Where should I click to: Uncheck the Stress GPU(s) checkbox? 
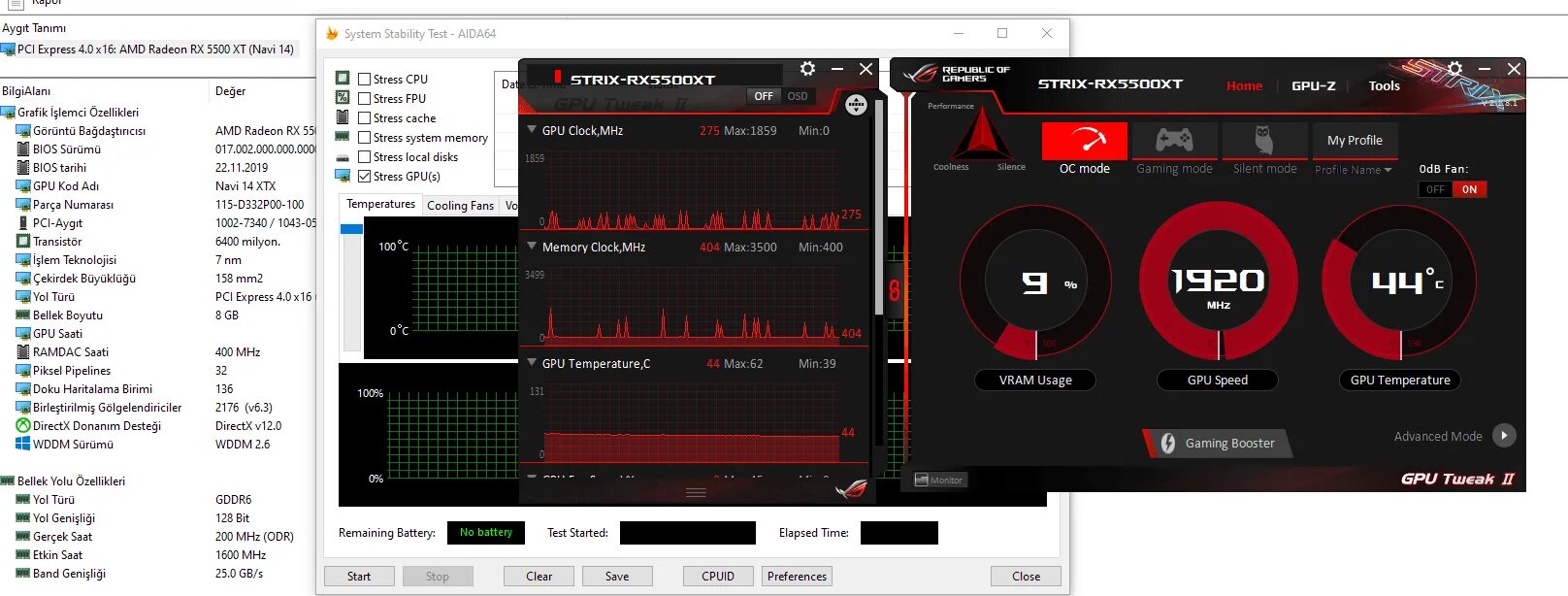365,177
